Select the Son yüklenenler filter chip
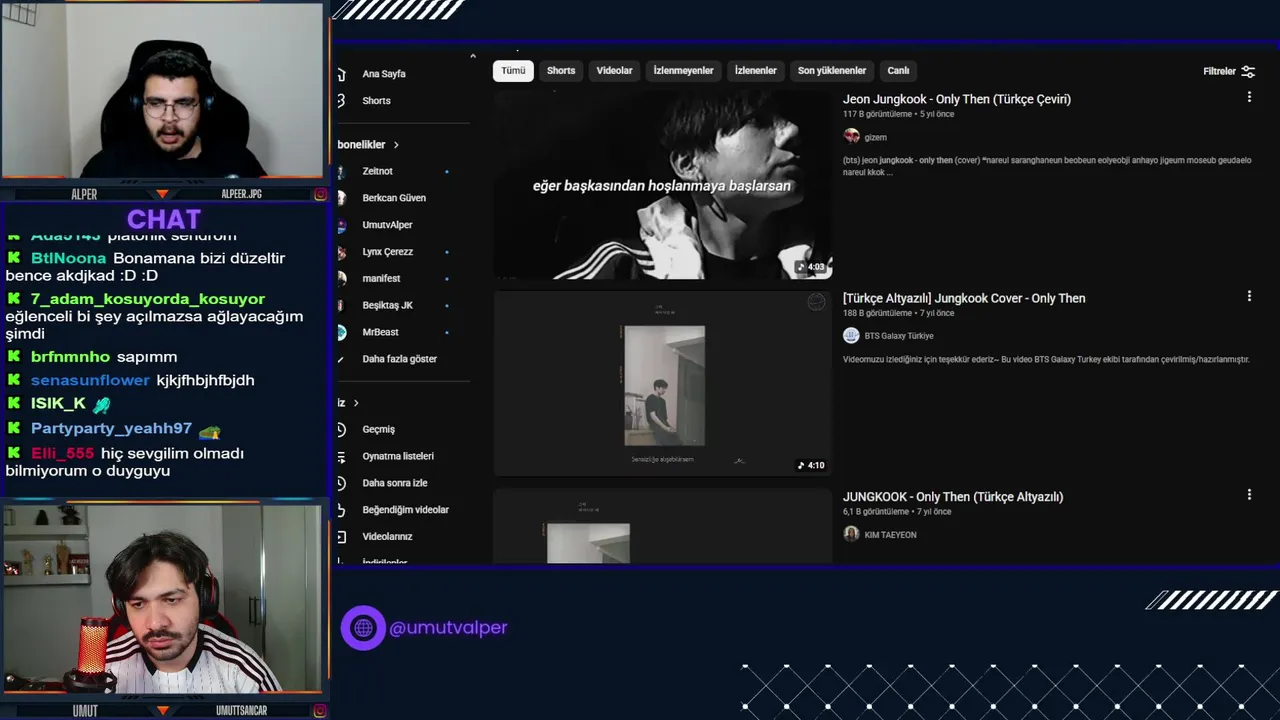The height and width of the screenshot is (720, 1280). 832,71
